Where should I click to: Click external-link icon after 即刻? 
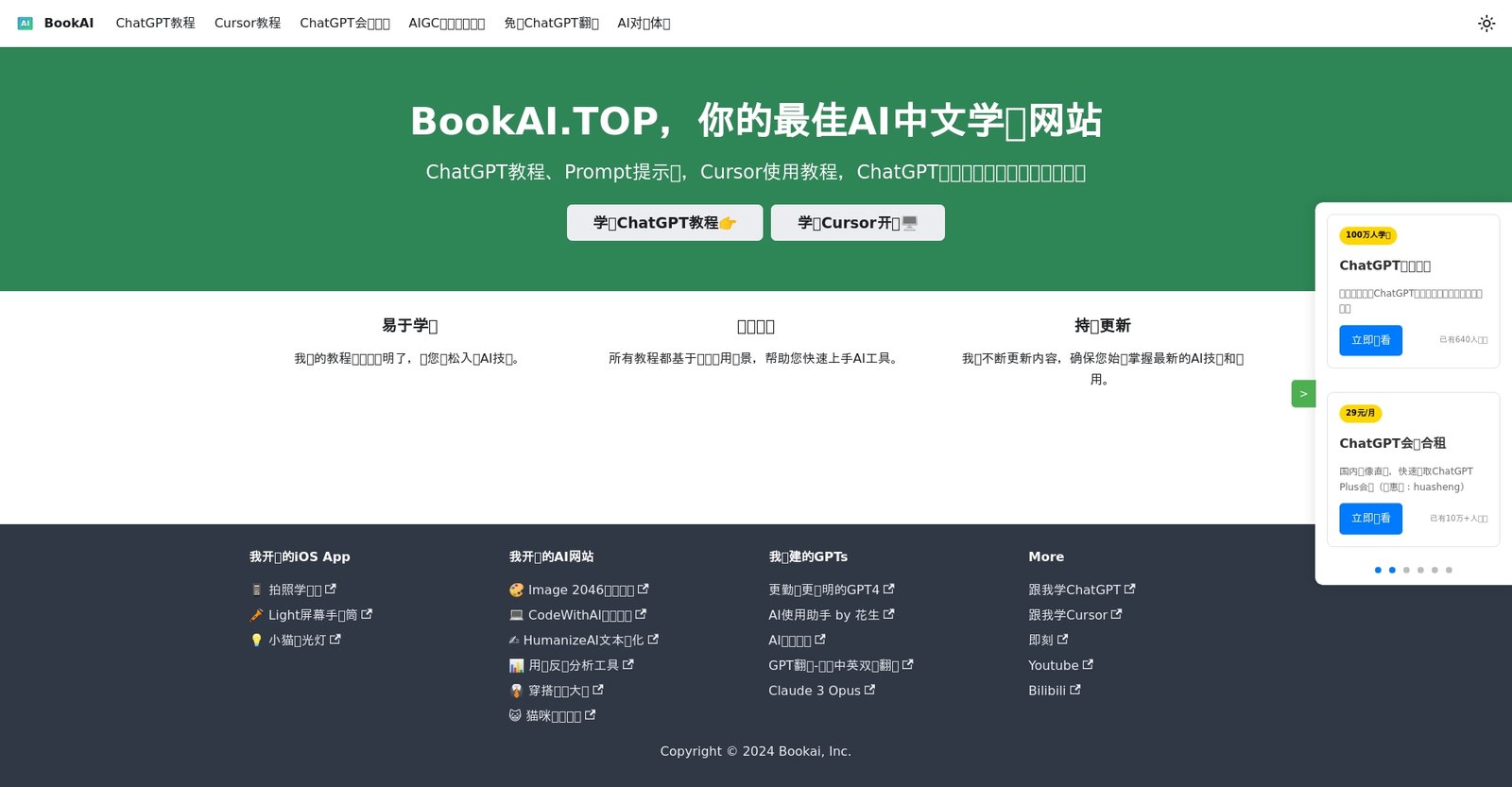coord(1063,640)
